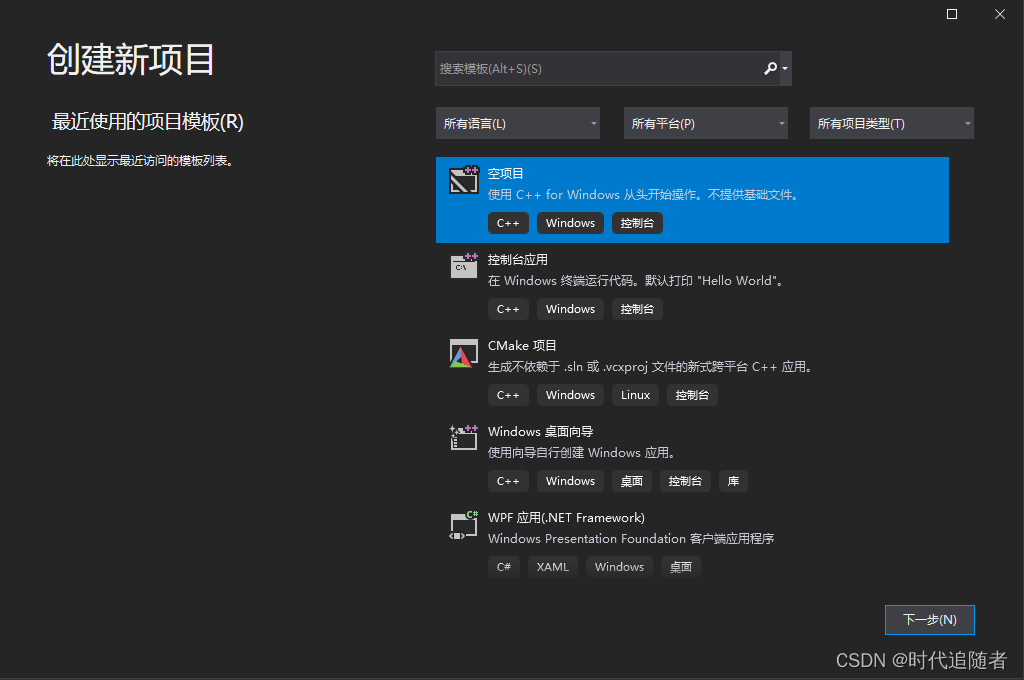Click the 控制台应用 template title

(x=518, y=259)
